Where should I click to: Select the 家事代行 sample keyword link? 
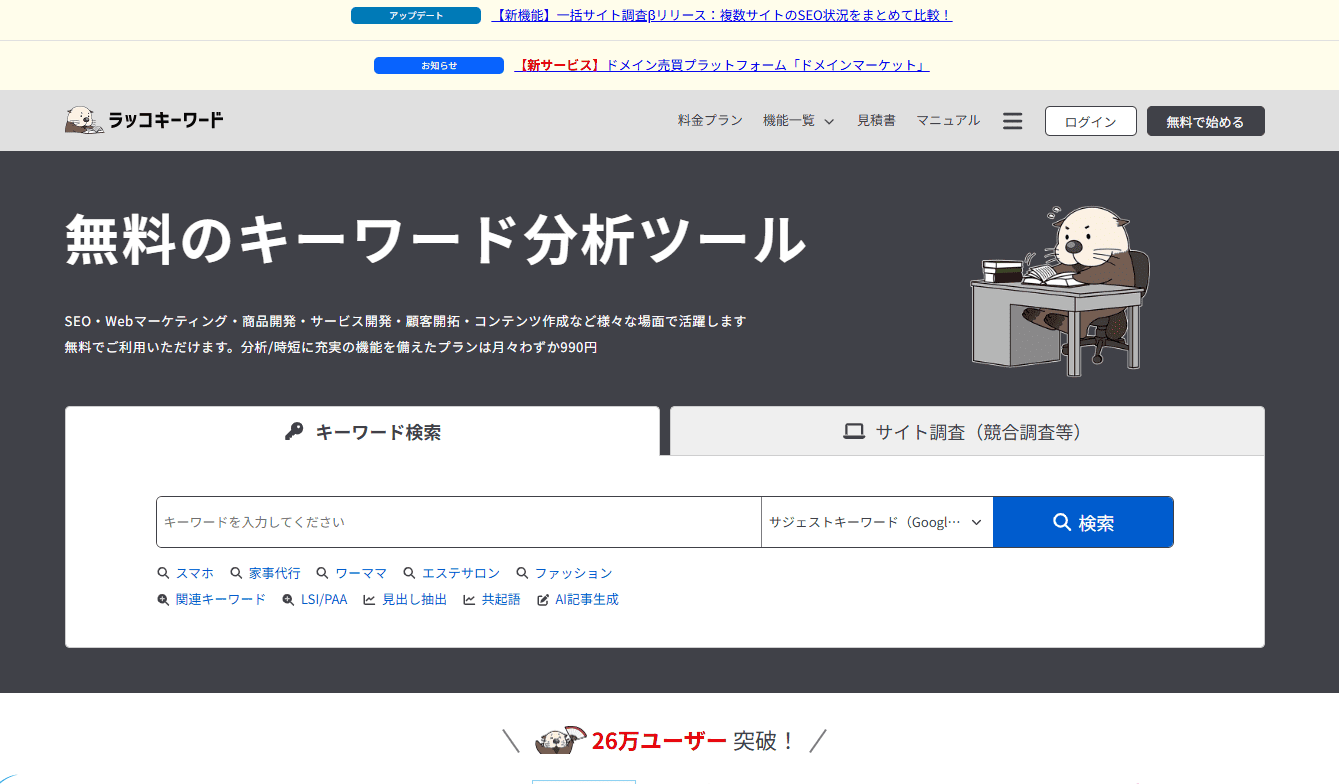pyautogui.click(x=274, y=573)
